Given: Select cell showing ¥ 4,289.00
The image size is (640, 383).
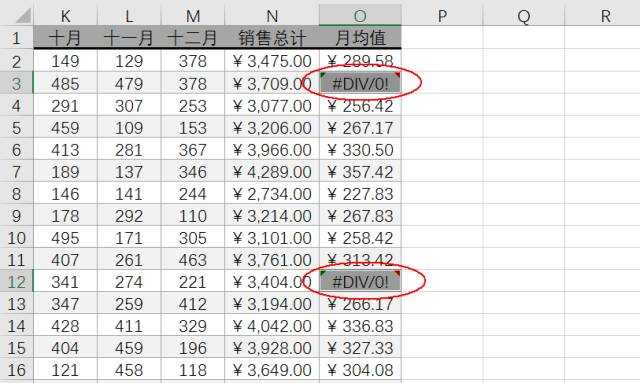Looking at the screenshot, I should [x=272, y=171].
